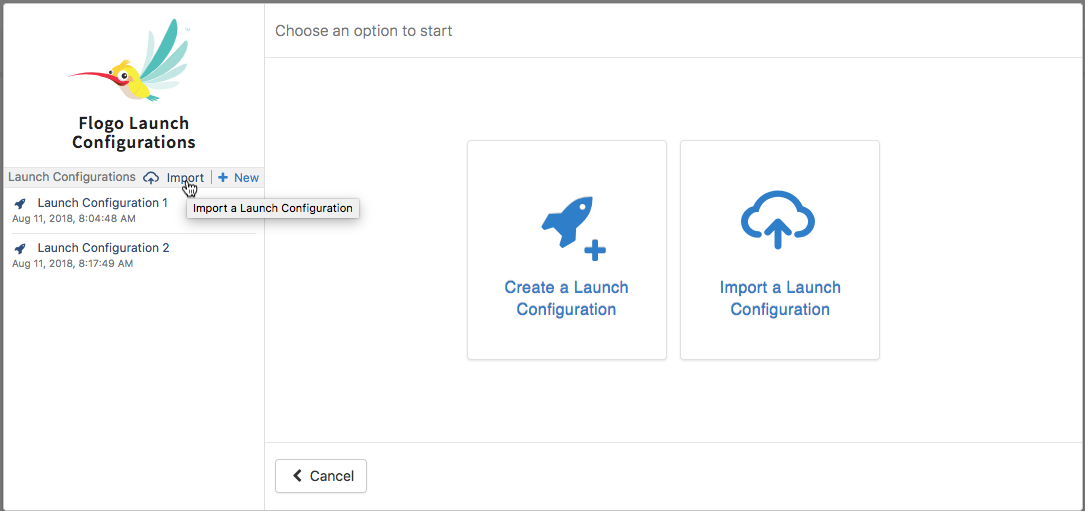The width and height of the screenshot is (1088, 513).
Task: Select the Aug 11, 2018, 8:17:49 AM timestamp
Action: coord(72,264)
